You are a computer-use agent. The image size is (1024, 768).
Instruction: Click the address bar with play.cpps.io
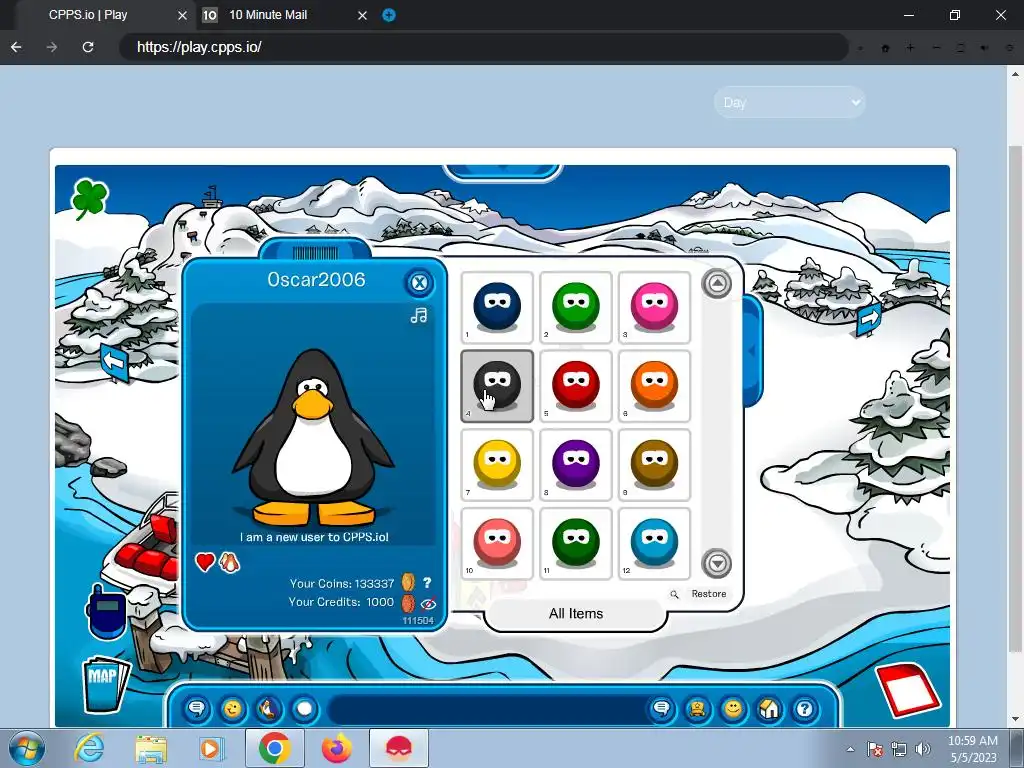(x=483, y=47)
